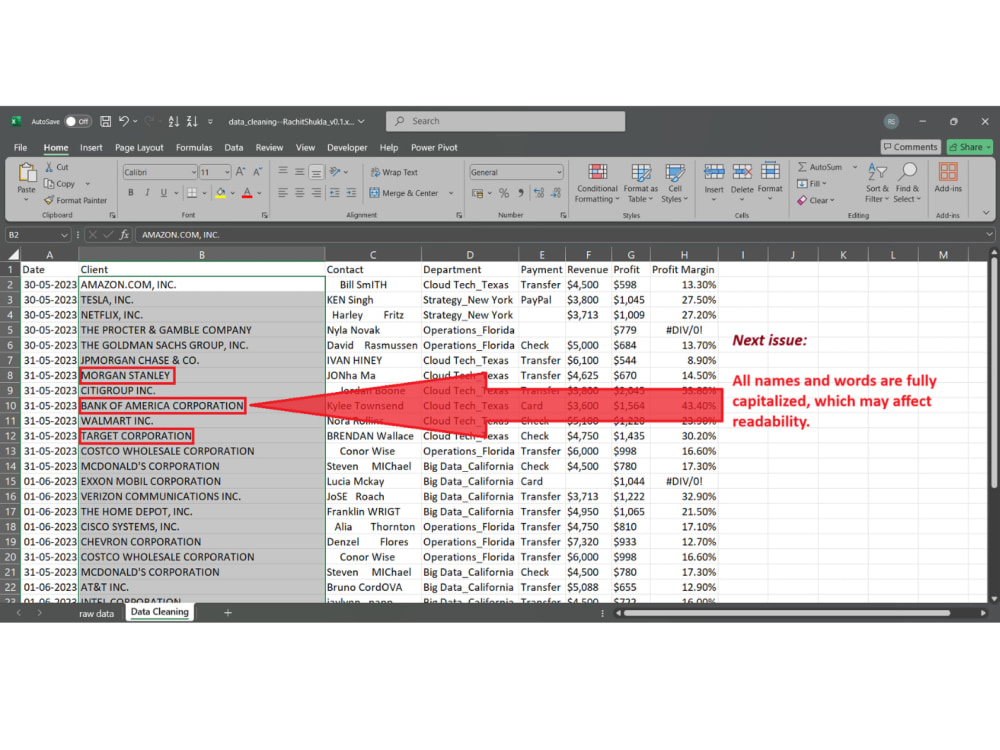Click Merge & Center button
The image size is (1000, 750).
click(x=404, y=193)
